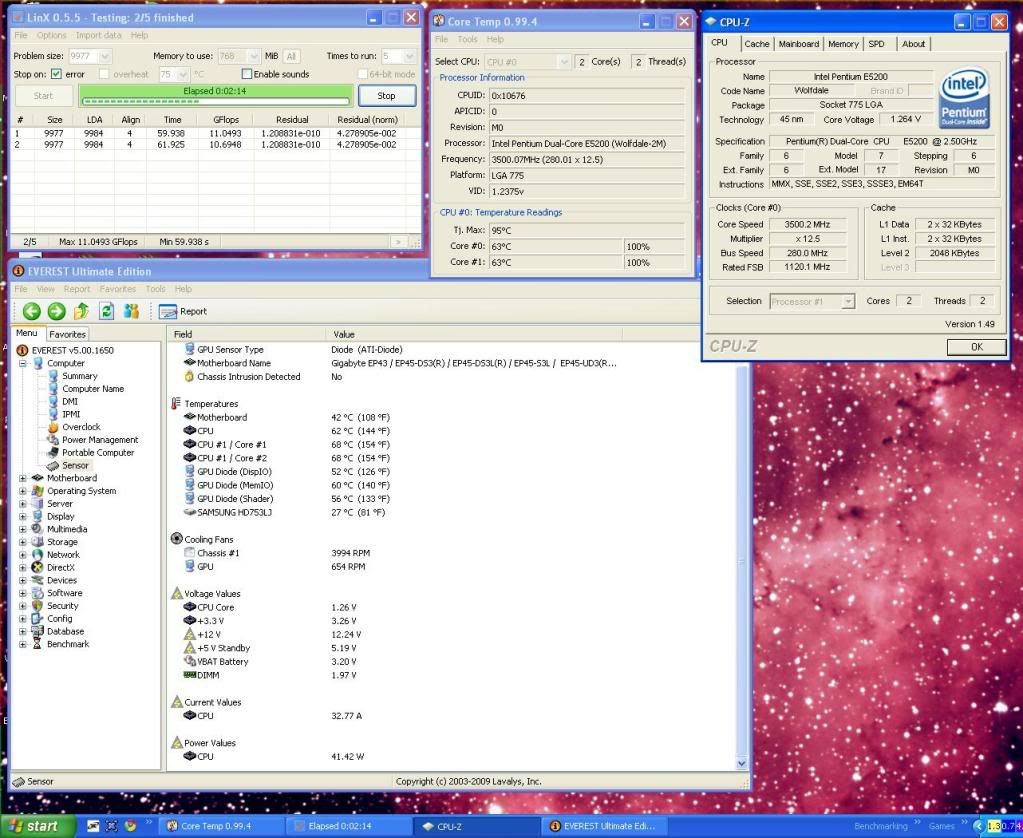Expand the Devices tree node
1023x838 pixels.
coord(22,580)
